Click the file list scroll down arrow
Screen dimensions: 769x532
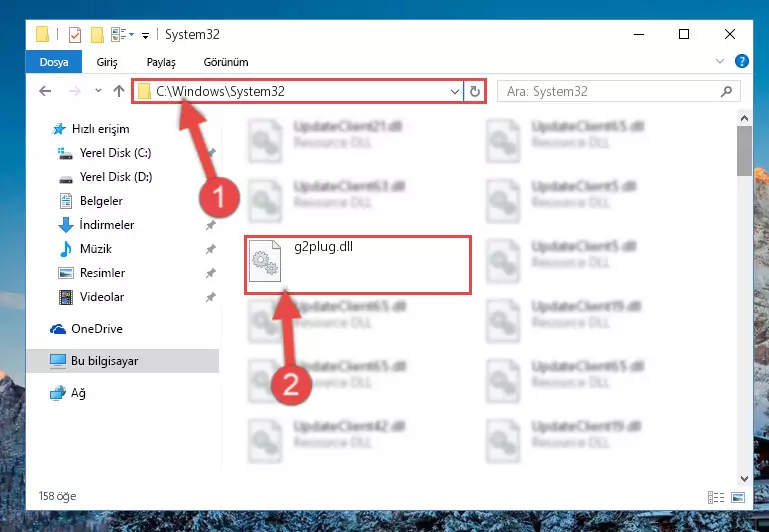point(744,479)
